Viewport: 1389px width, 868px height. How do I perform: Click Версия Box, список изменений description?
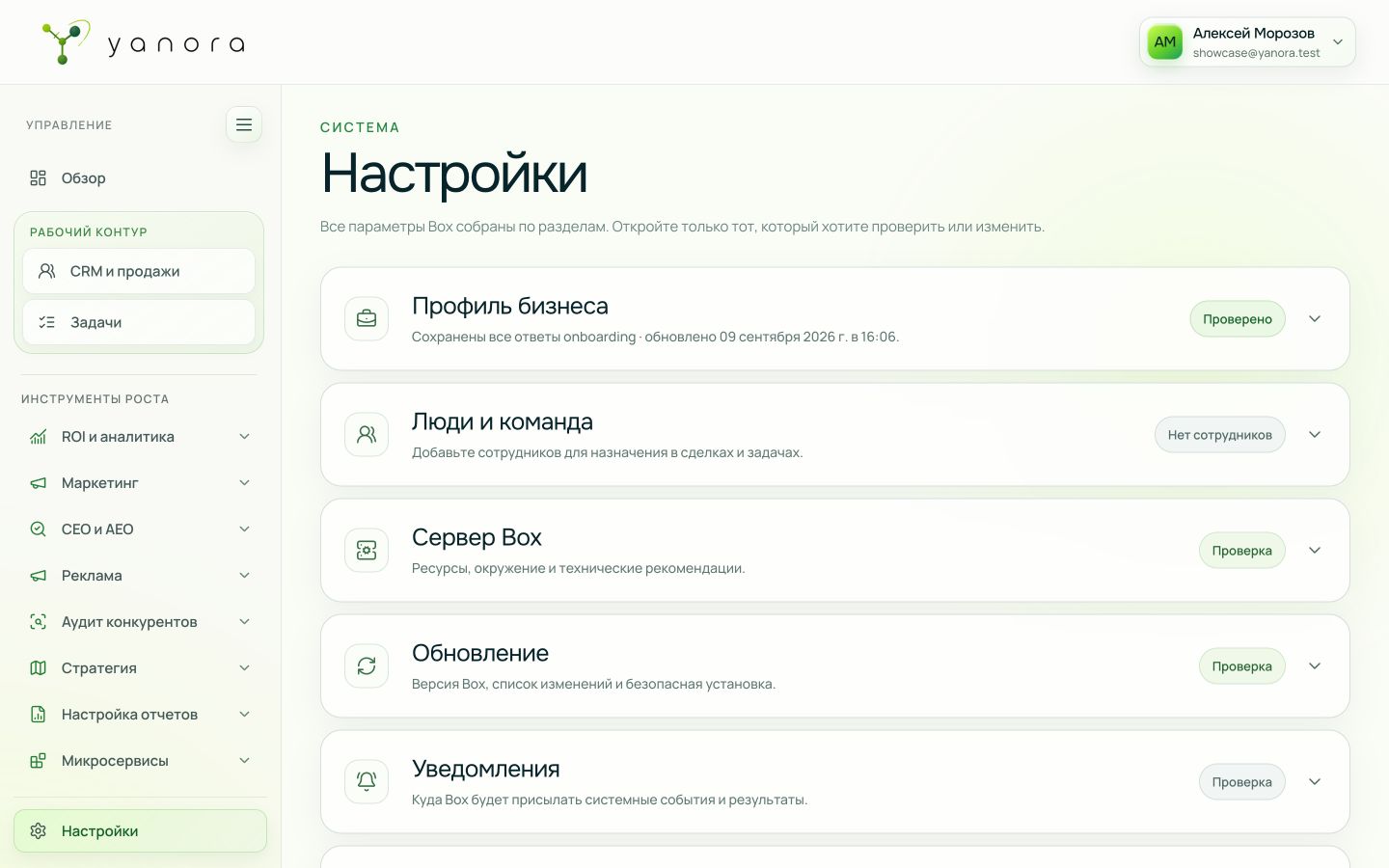point(593,685)
